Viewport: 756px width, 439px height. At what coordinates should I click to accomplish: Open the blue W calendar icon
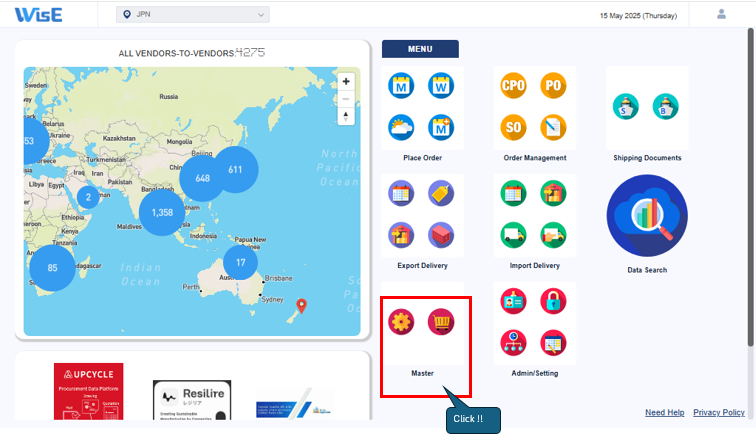[441, 86]
